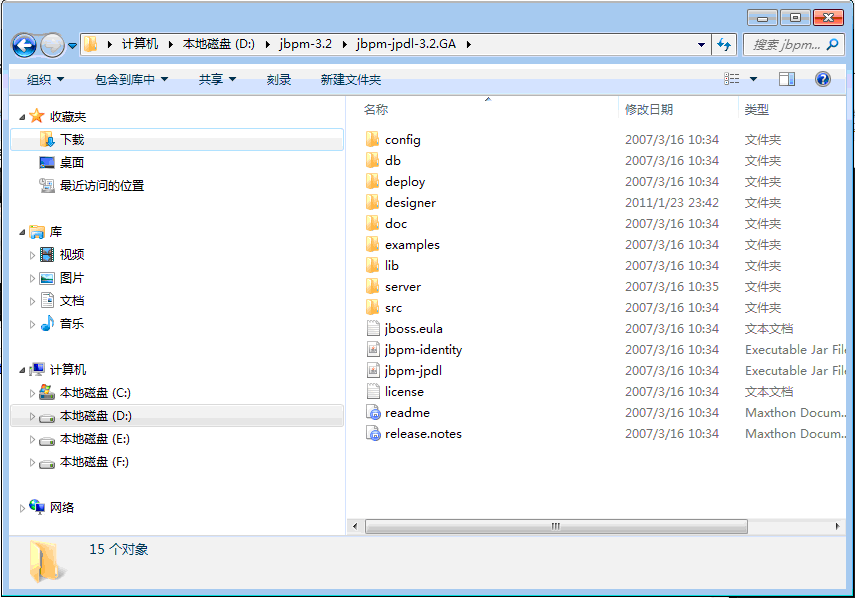The width and height of the screenshot is (855, 598).
Task: Collapse the 收藏夹 tree group
Action: pos(22,117)
